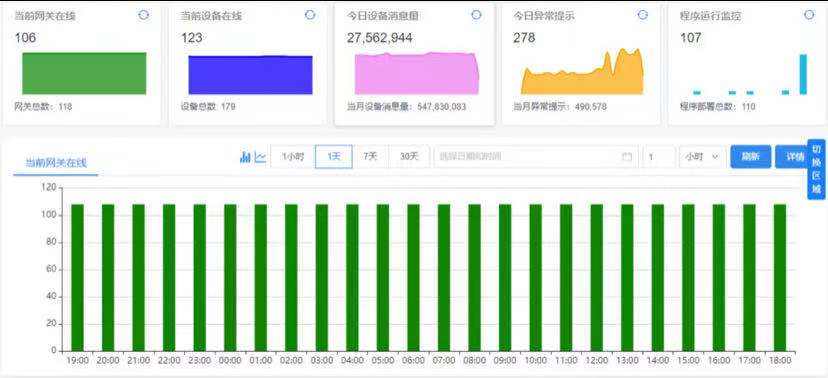Screen dimensions: 828x378
Task: Switch to bar chart view
Action: [246, 157]
